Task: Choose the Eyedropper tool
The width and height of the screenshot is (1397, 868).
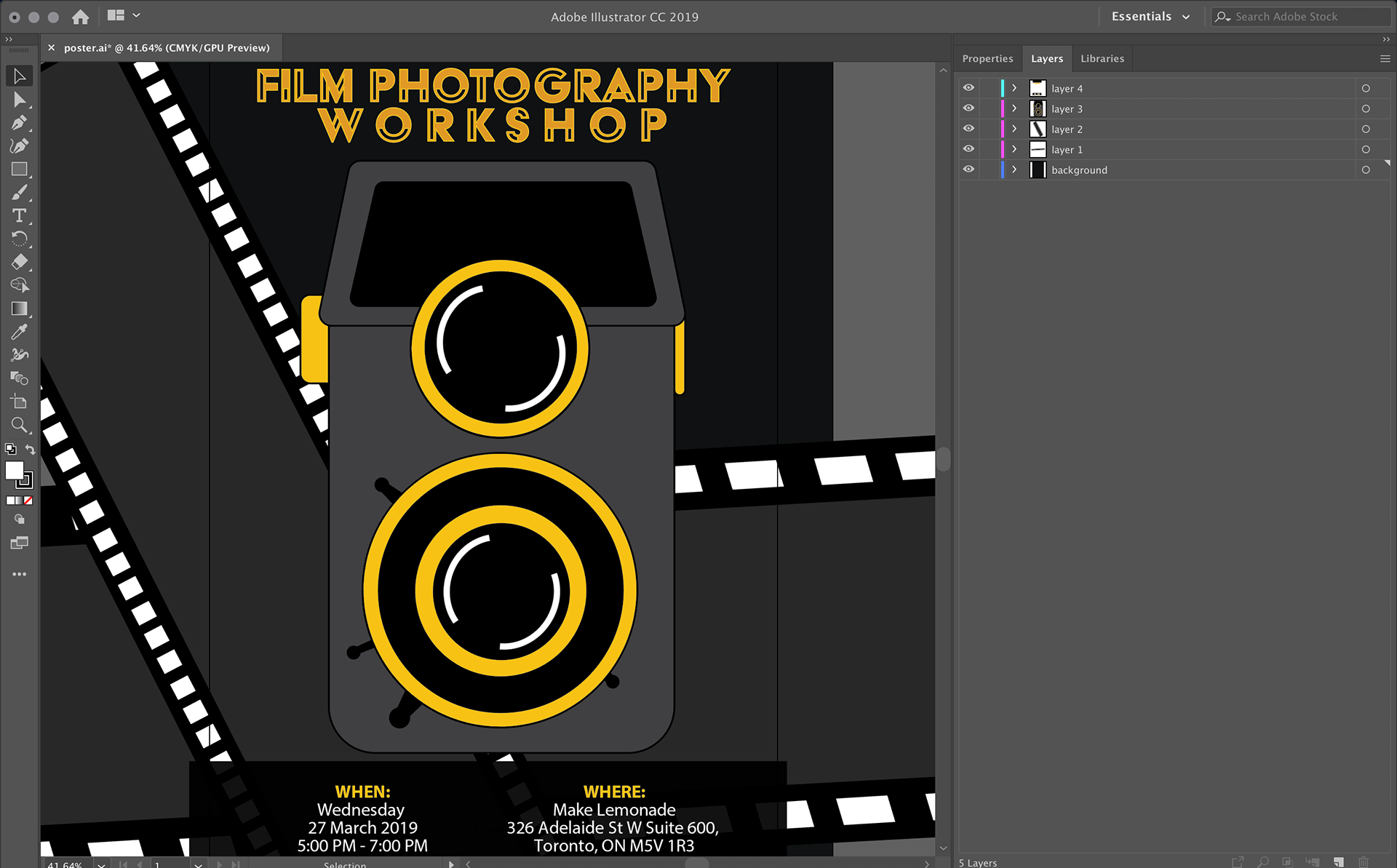Action: pyautogui.click(x=20, y=332)
